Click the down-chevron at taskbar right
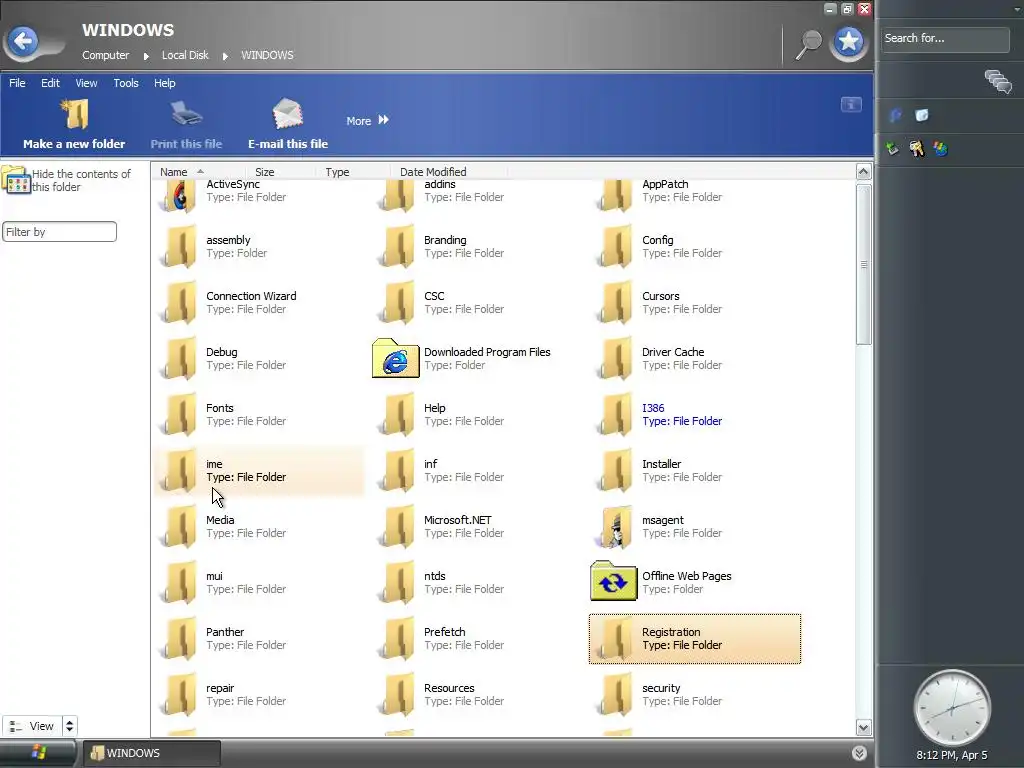Viewport: 1024px width, 768px height. click(859, 753)
